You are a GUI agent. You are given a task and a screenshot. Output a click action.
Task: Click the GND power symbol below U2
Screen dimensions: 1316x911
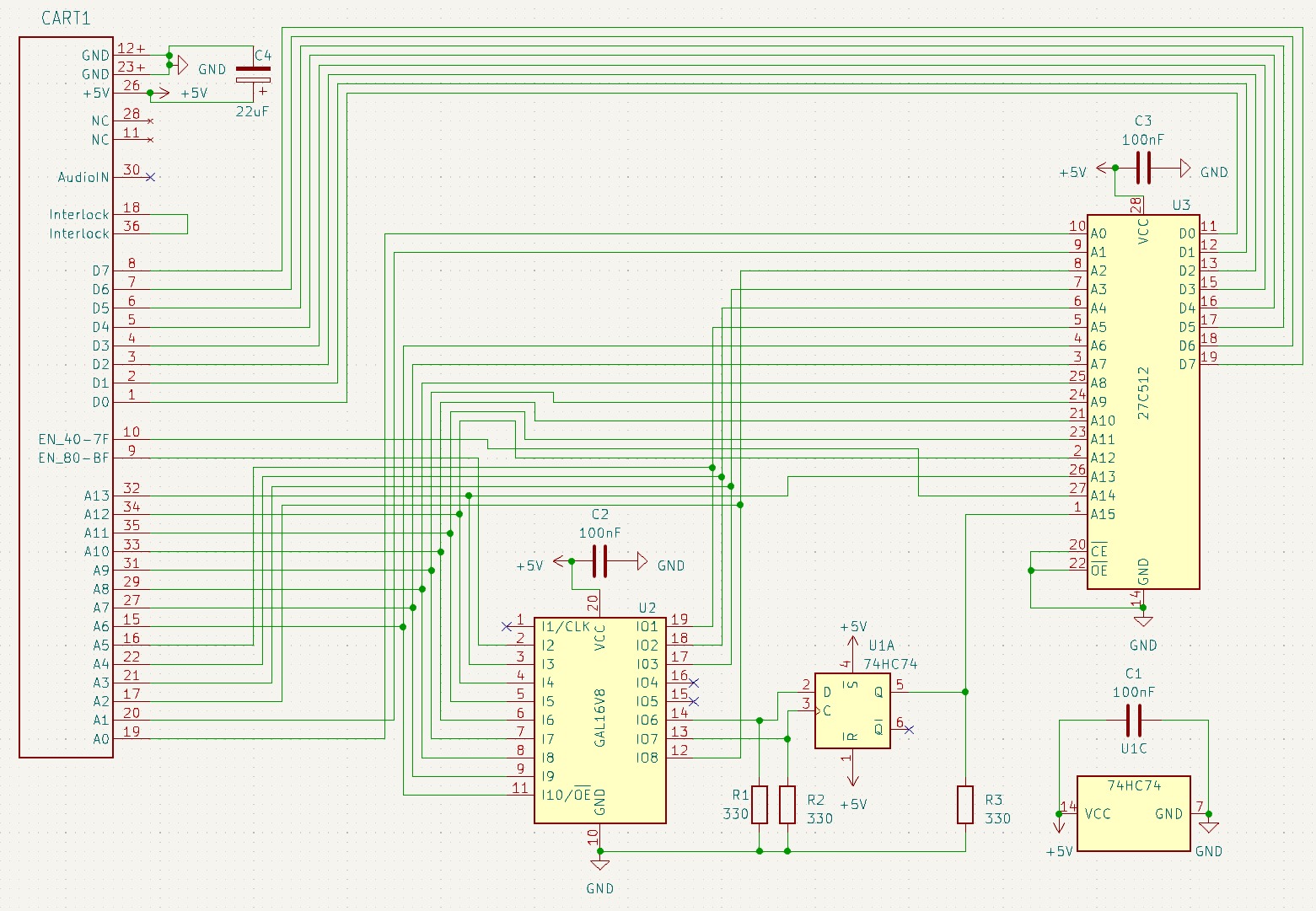point(599,865)
